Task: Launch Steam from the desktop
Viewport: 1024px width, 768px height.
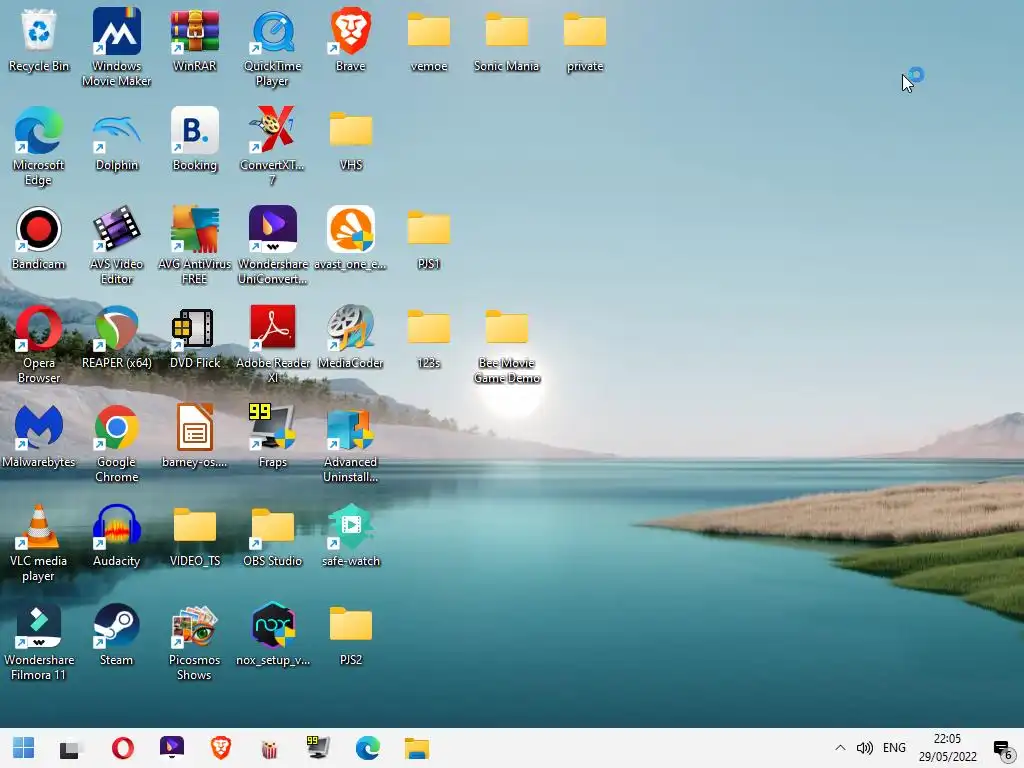Action: click(116, 635)
